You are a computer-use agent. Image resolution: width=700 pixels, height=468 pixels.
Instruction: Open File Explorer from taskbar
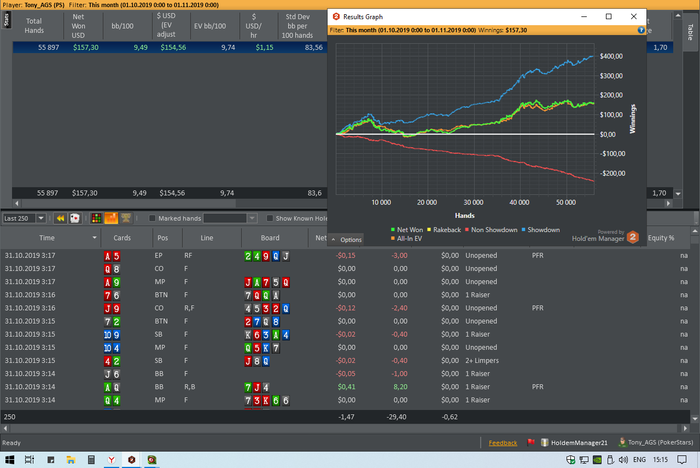click(x=71, y=460)
